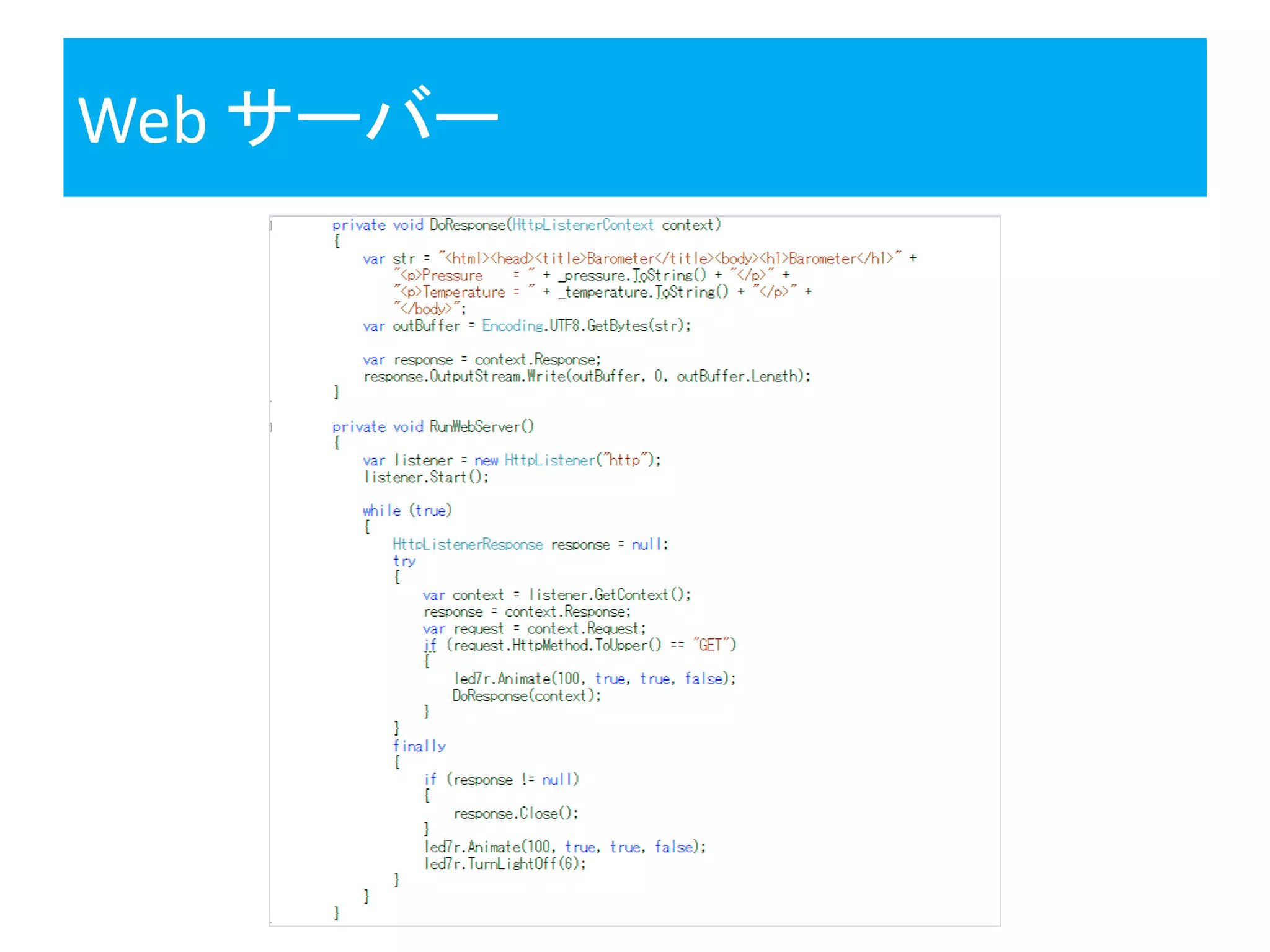Select the '"</body>";' line

[x=430, y=308]
